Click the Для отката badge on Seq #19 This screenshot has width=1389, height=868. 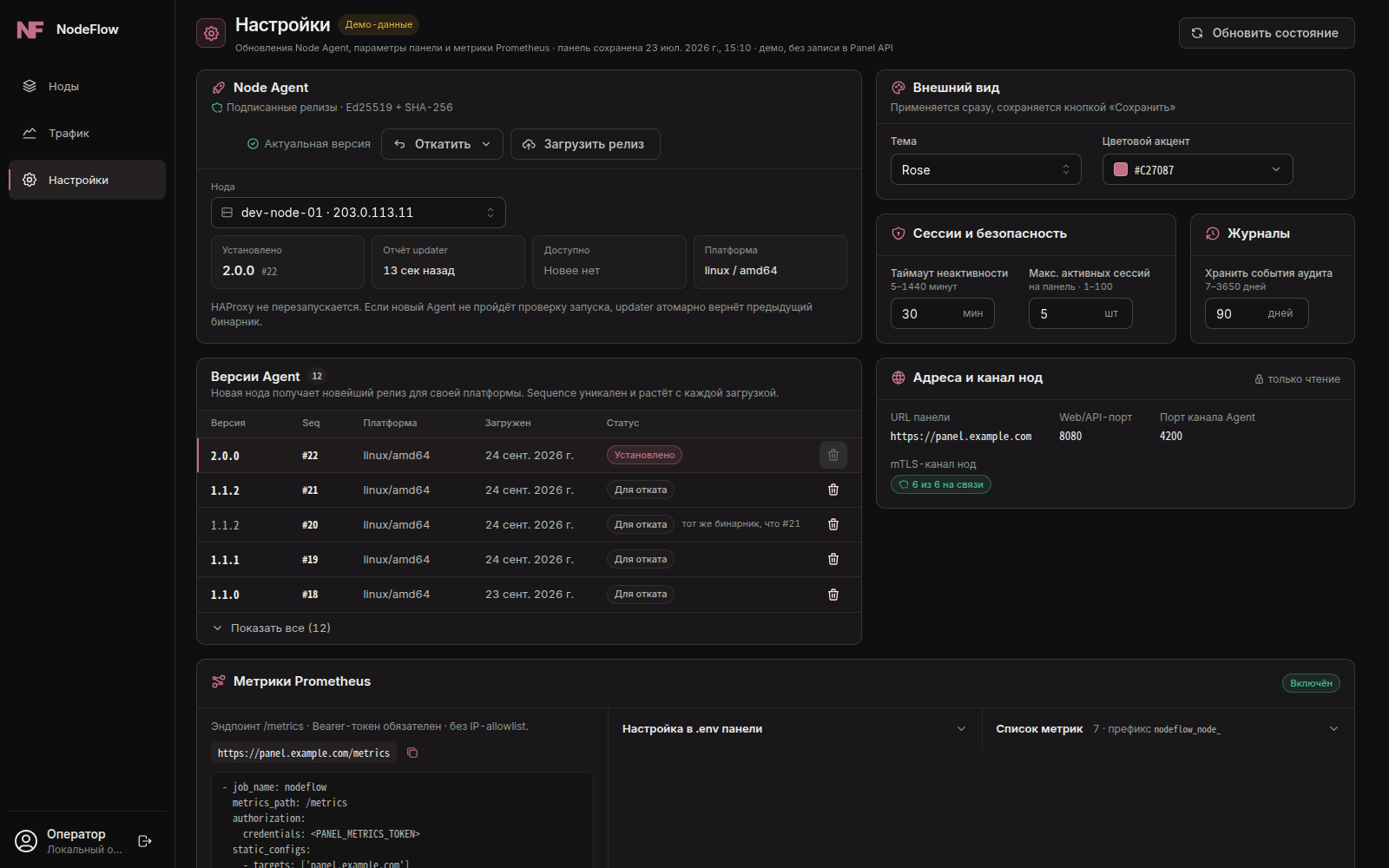pos(641,559)
